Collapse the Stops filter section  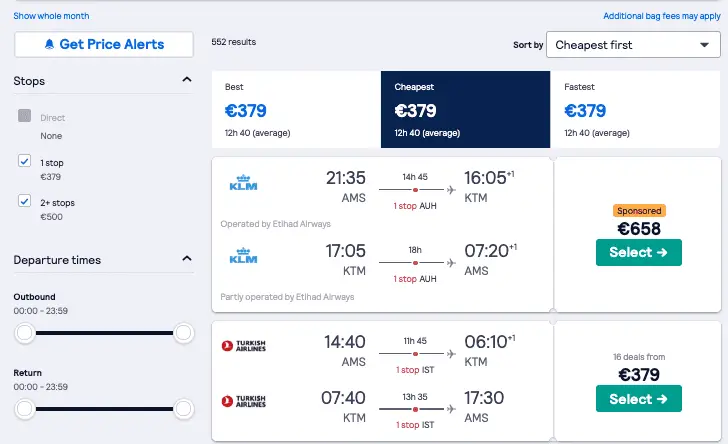[187, 79]
